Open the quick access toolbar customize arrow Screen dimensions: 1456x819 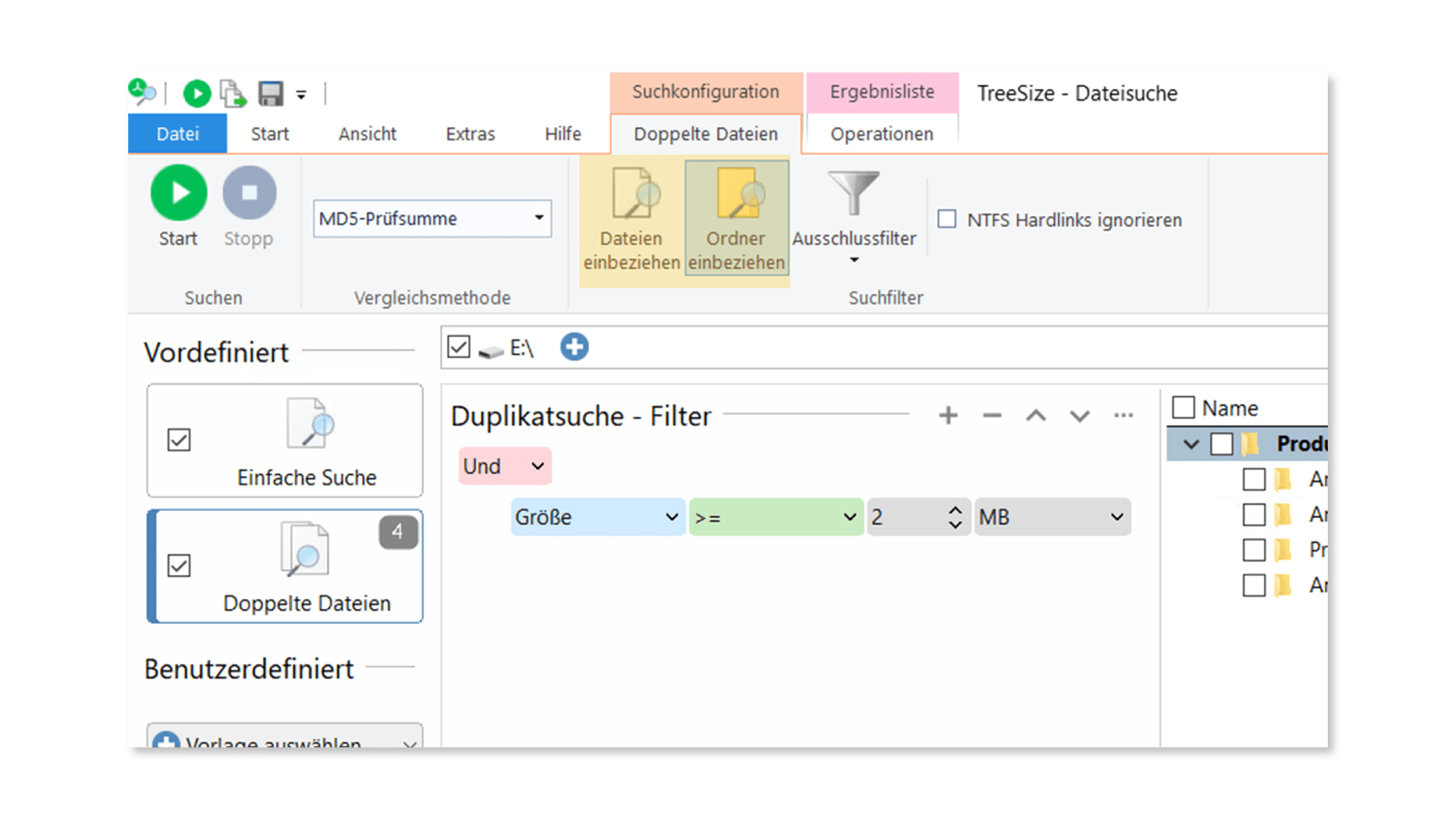click(301, 96)
